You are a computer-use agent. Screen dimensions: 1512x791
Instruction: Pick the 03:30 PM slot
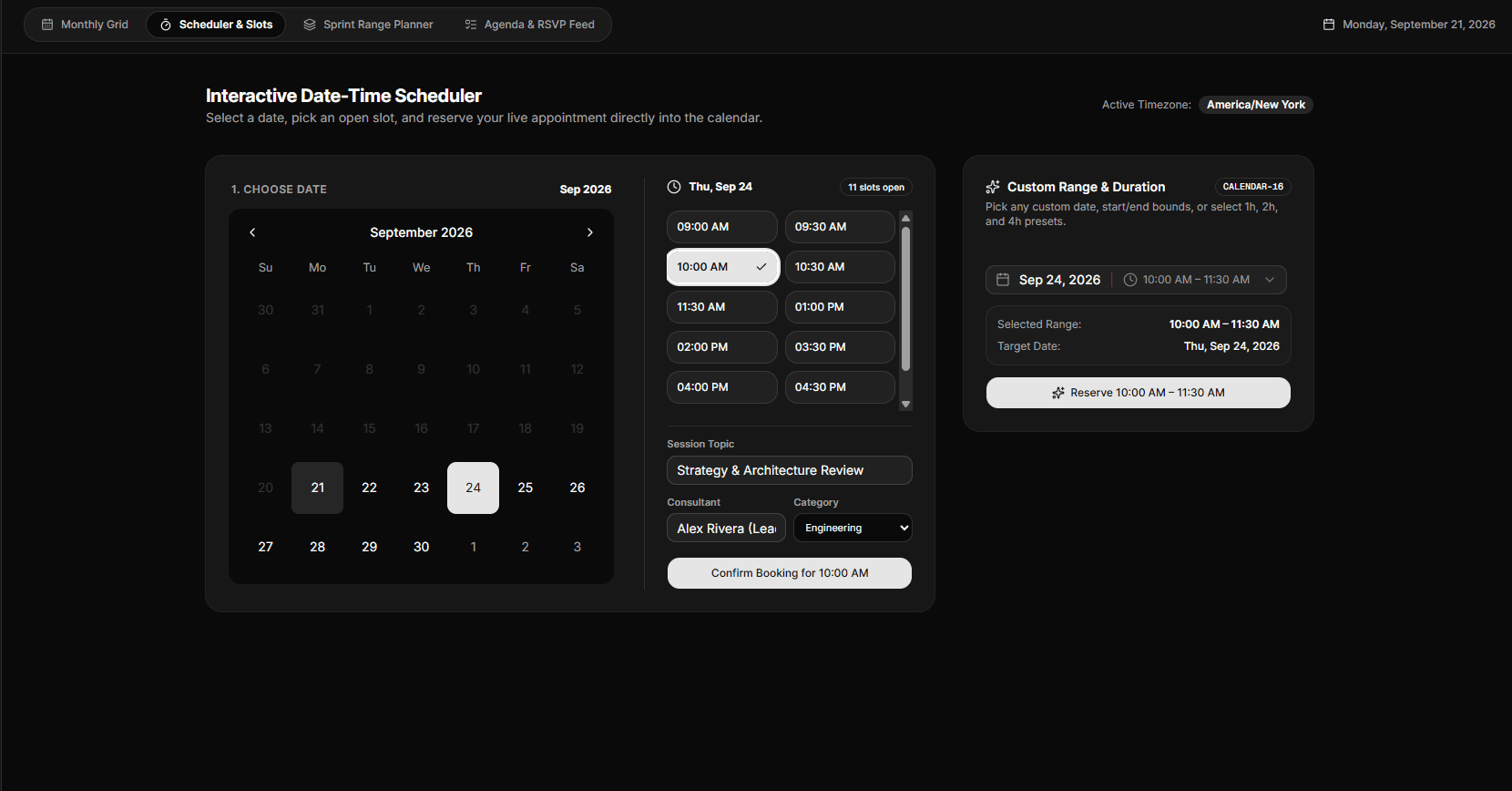840,347
